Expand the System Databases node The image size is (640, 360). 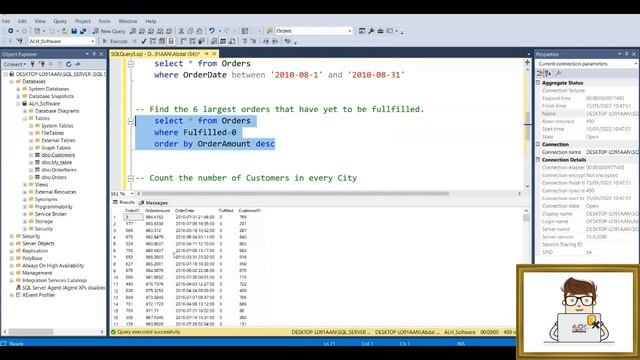18,89
